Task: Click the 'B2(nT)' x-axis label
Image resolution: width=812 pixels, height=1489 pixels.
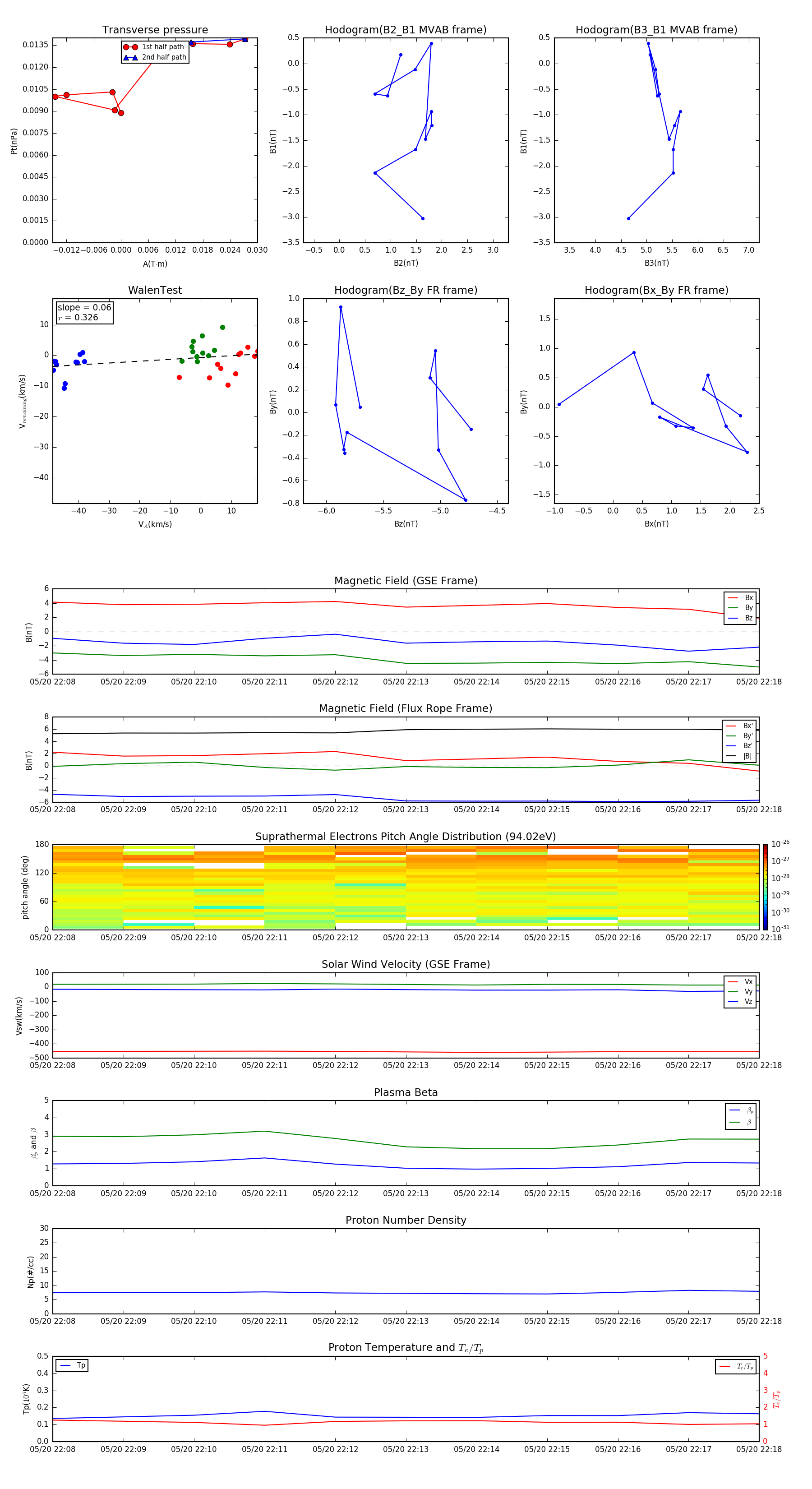Action: 406,263
